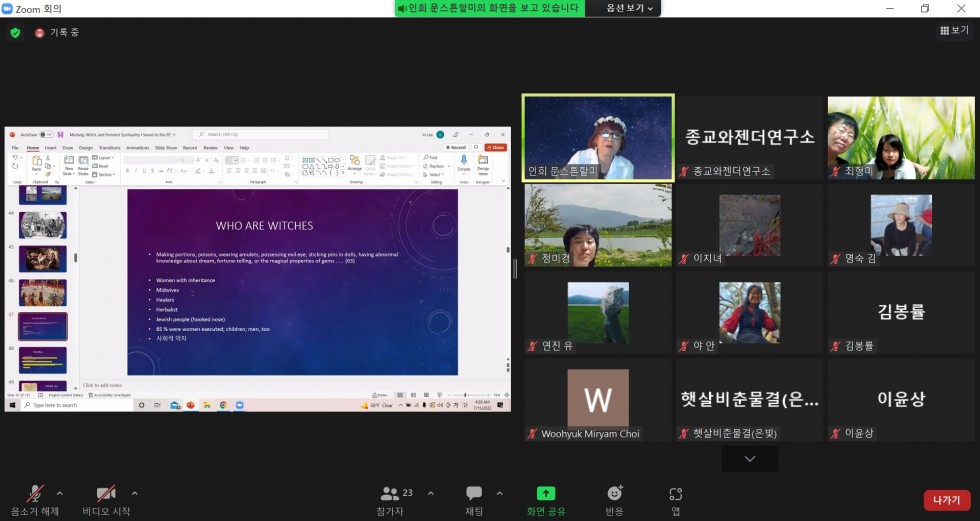The height and width of the screenshot is (521, 980).
Task: Show next page of gallery participants
Action: [x=749, y=458]
